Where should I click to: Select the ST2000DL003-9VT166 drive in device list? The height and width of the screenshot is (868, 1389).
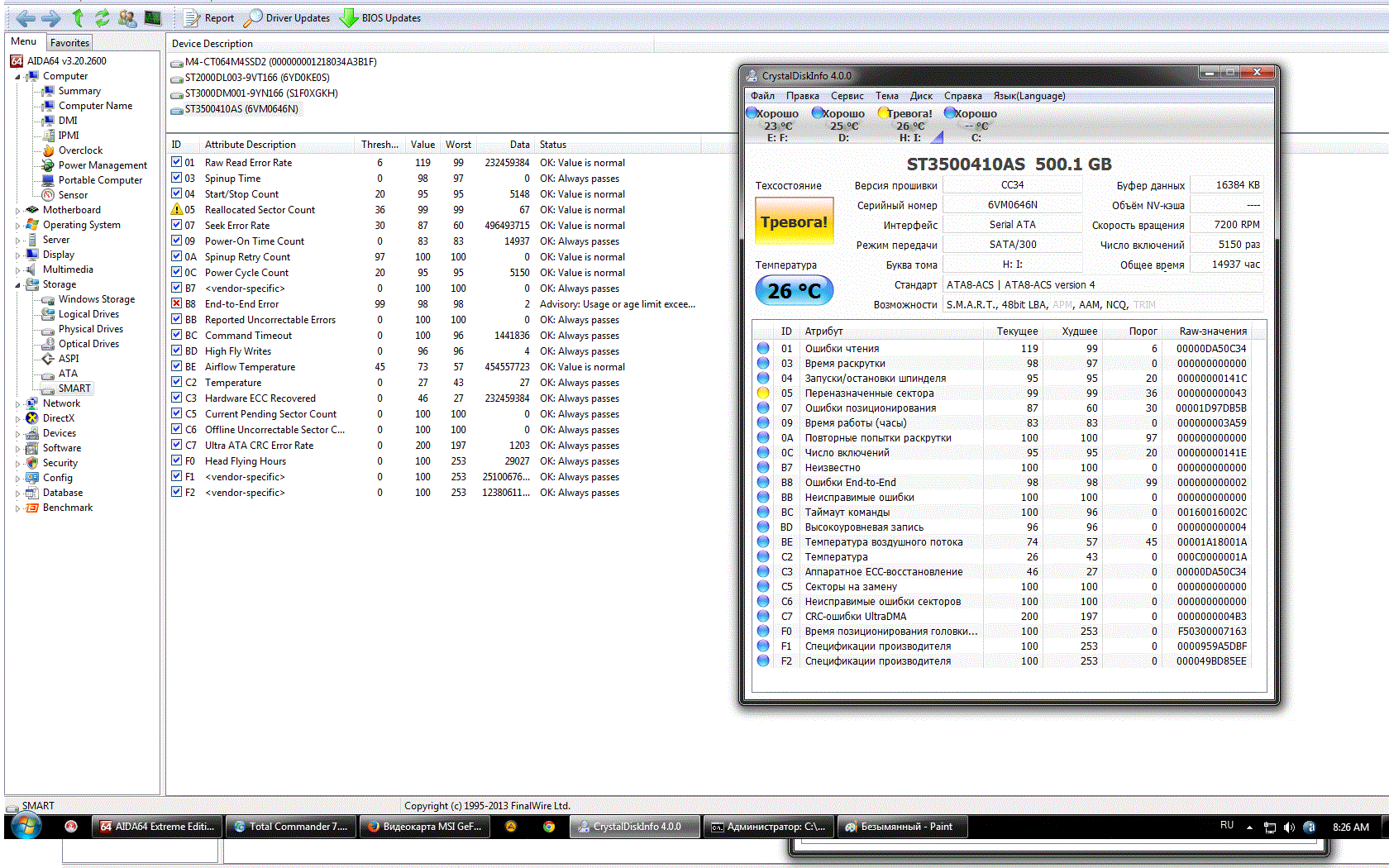[x=256, y=78]
